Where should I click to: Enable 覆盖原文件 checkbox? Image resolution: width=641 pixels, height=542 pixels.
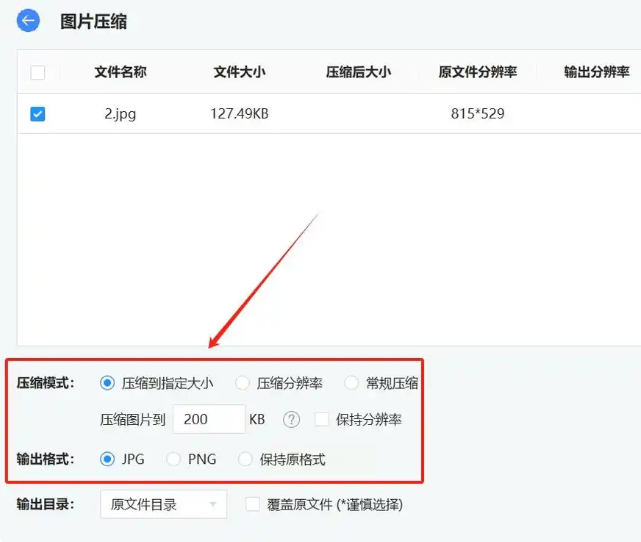pyautogui.click(x=252, y=504)
